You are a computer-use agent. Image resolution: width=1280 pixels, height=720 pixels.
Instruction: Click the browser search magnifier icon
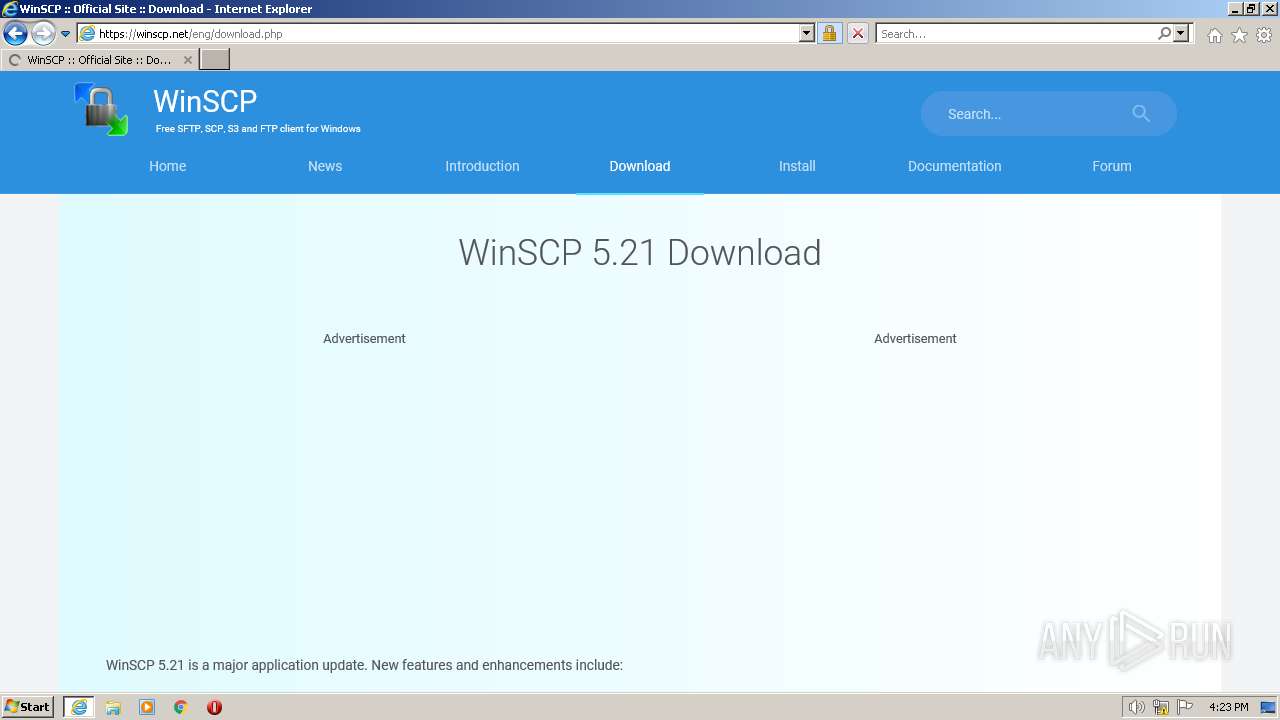[1164, 33]
